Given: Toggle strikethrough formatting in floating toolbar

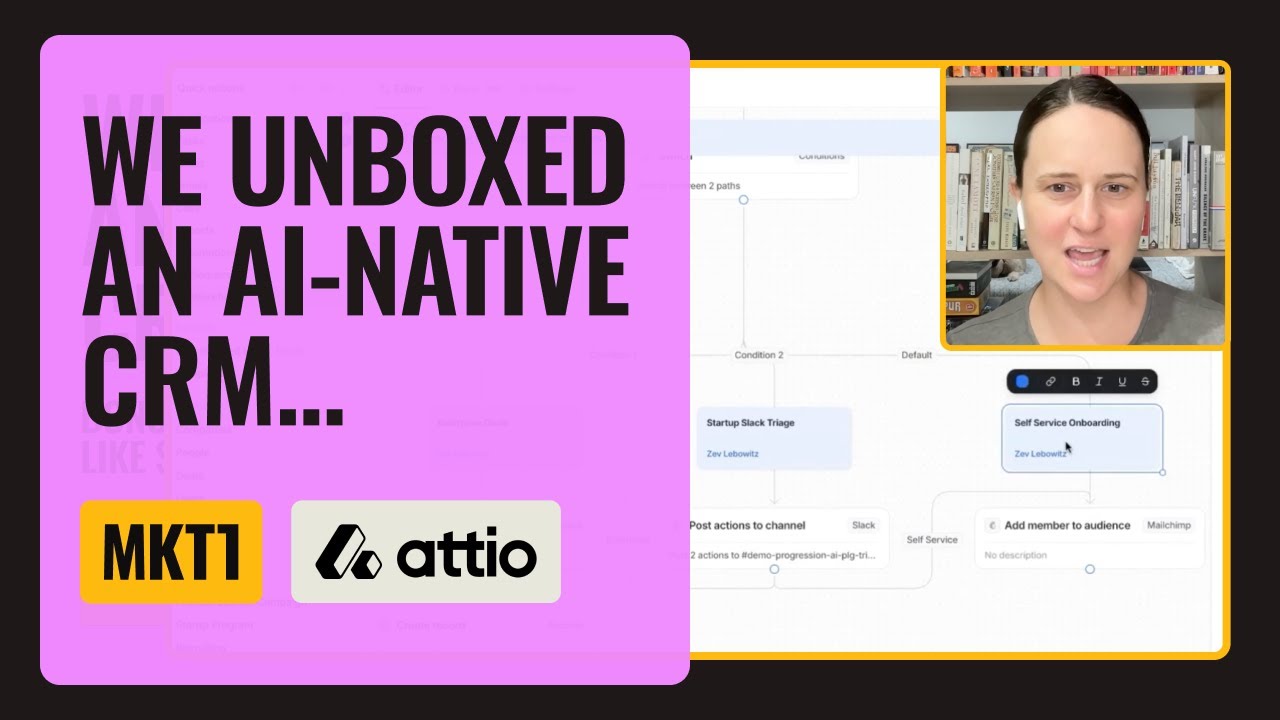Looking at the screenshot, I should [x=1145, y=381].
